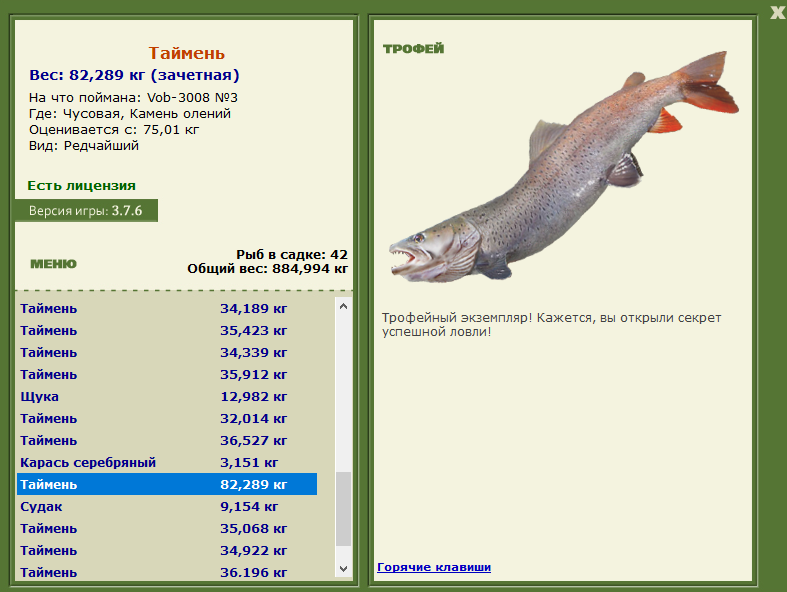Click the Таймень title heading
The height and width of the screenshot is (592, 787).
click(x=186, y=53)
